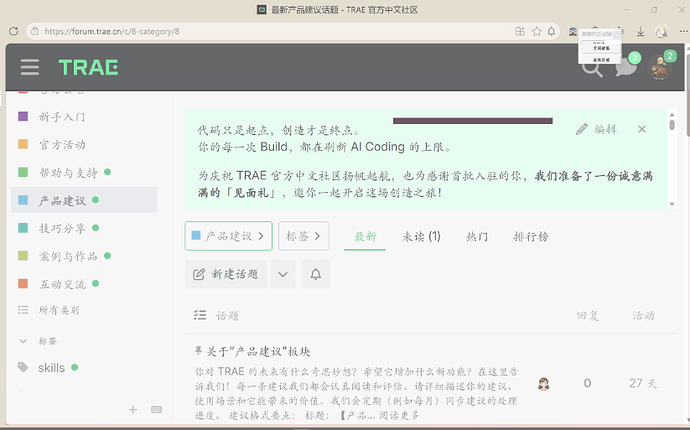690x430 pixels.
Task: Open the topic 关于"产品建议"板块
Action: click(259, 351)
